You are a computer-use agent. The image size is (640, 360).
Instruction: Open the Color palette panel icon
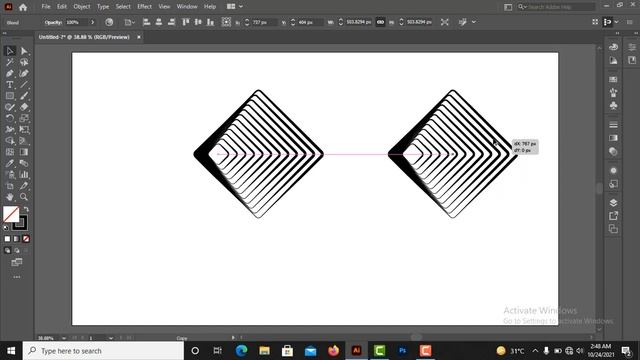point(613,47)
